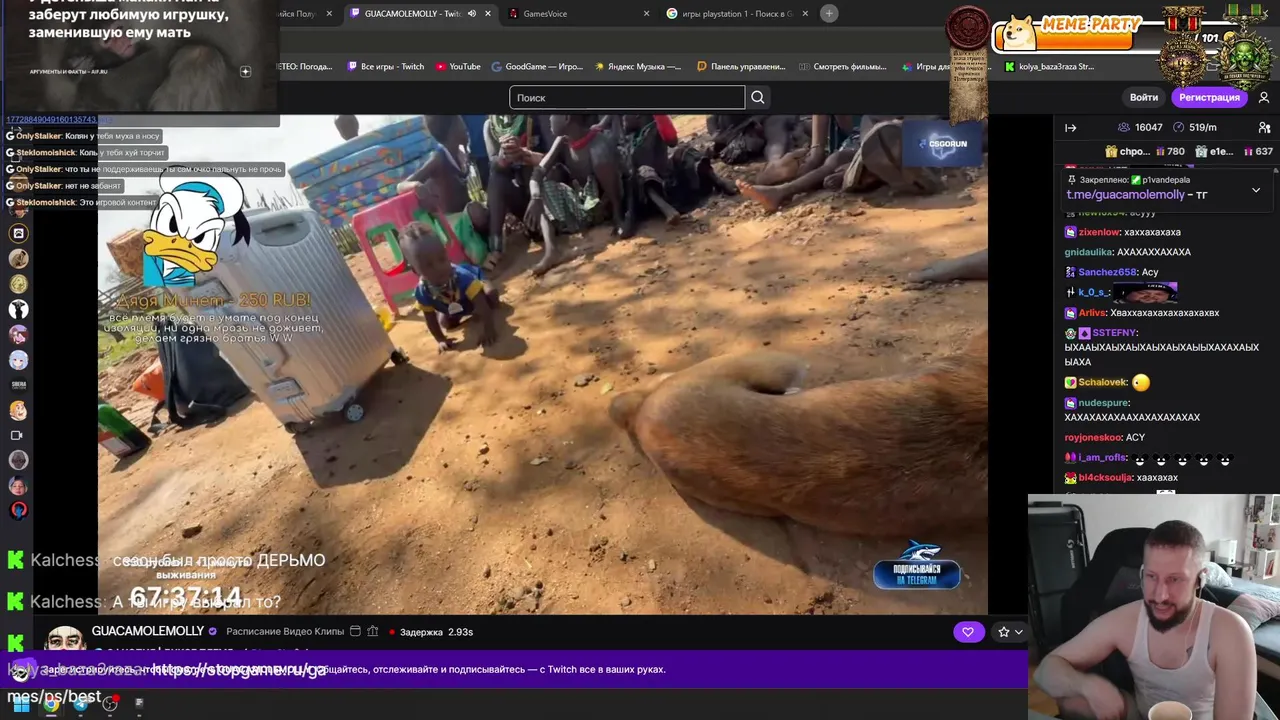The image size is (1280, 720).
Task: Open nudespure's chat username
Action: pos(1104,403)
